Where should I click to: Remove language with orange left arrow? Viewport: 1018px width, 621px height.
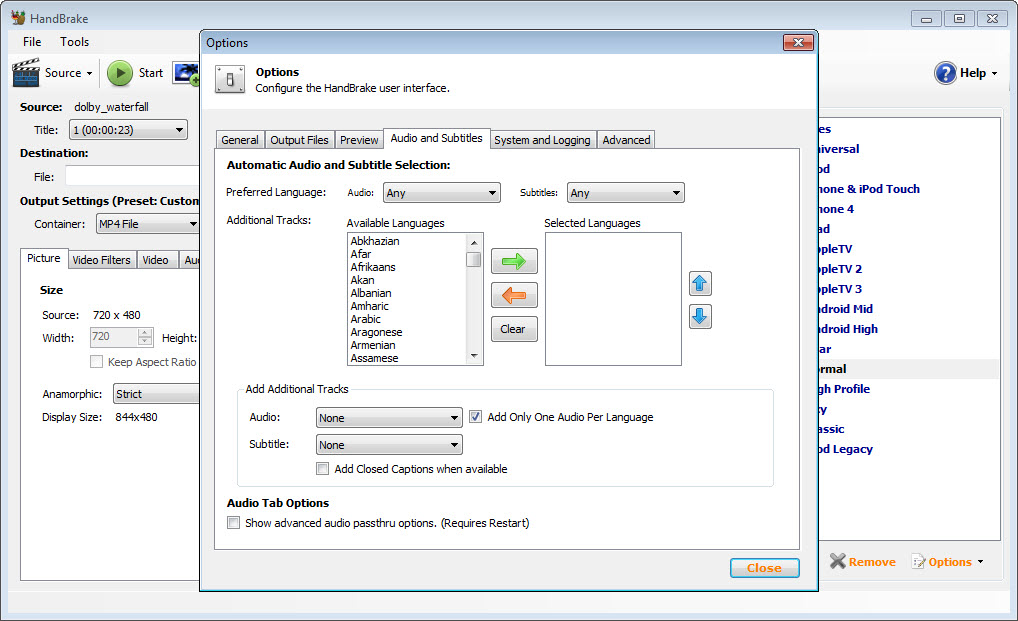[x=514, y=295]
